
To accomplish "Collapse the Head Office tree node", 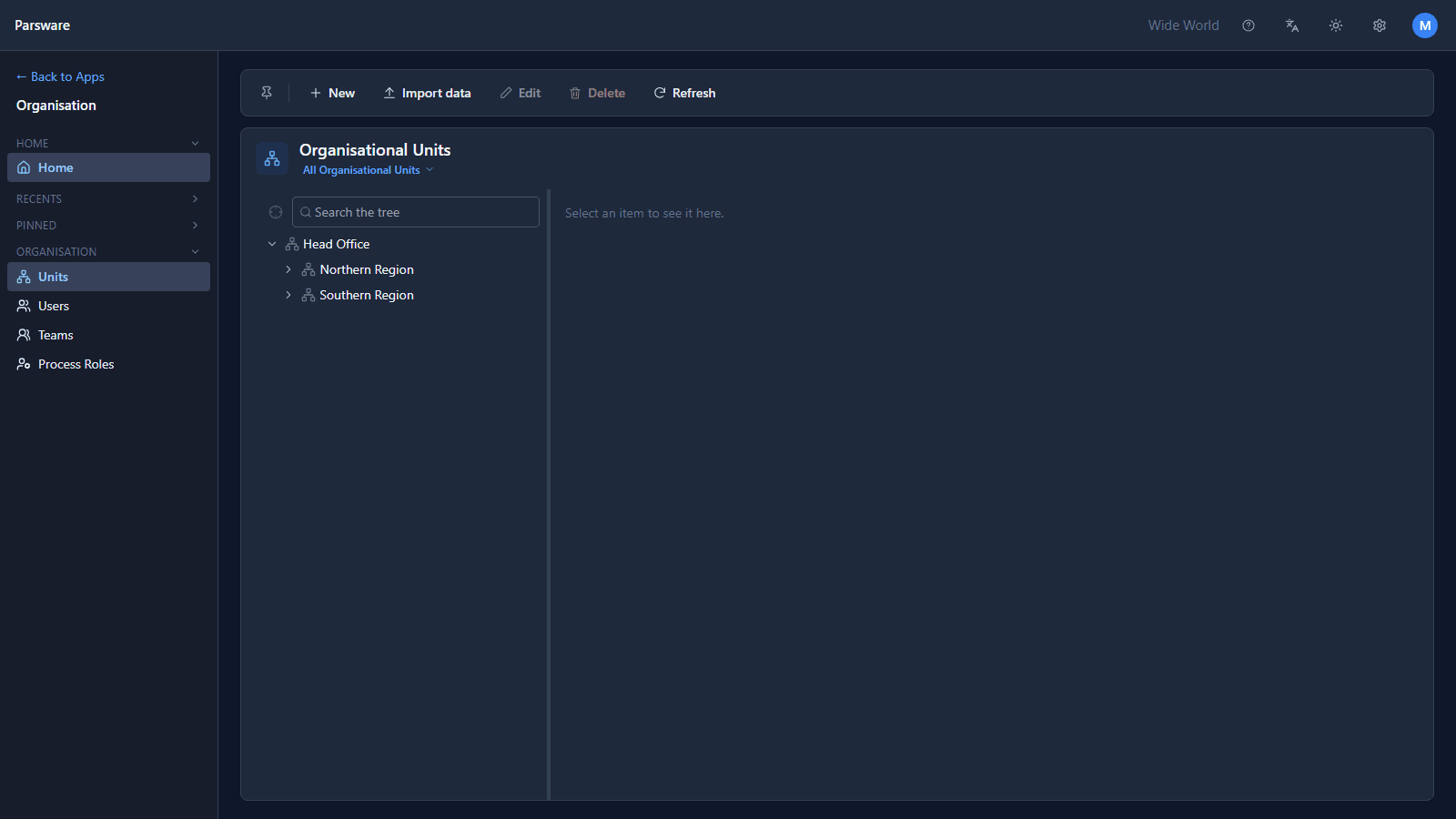I will (x=272, y=244).
